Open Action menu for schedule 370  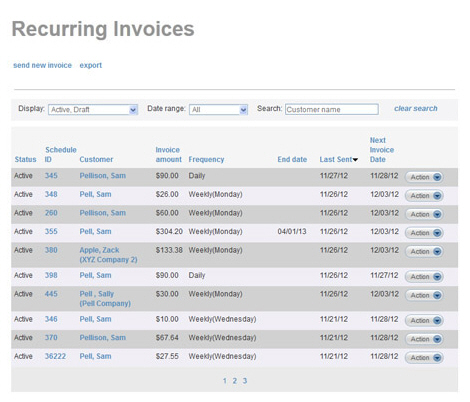[424, 339]
